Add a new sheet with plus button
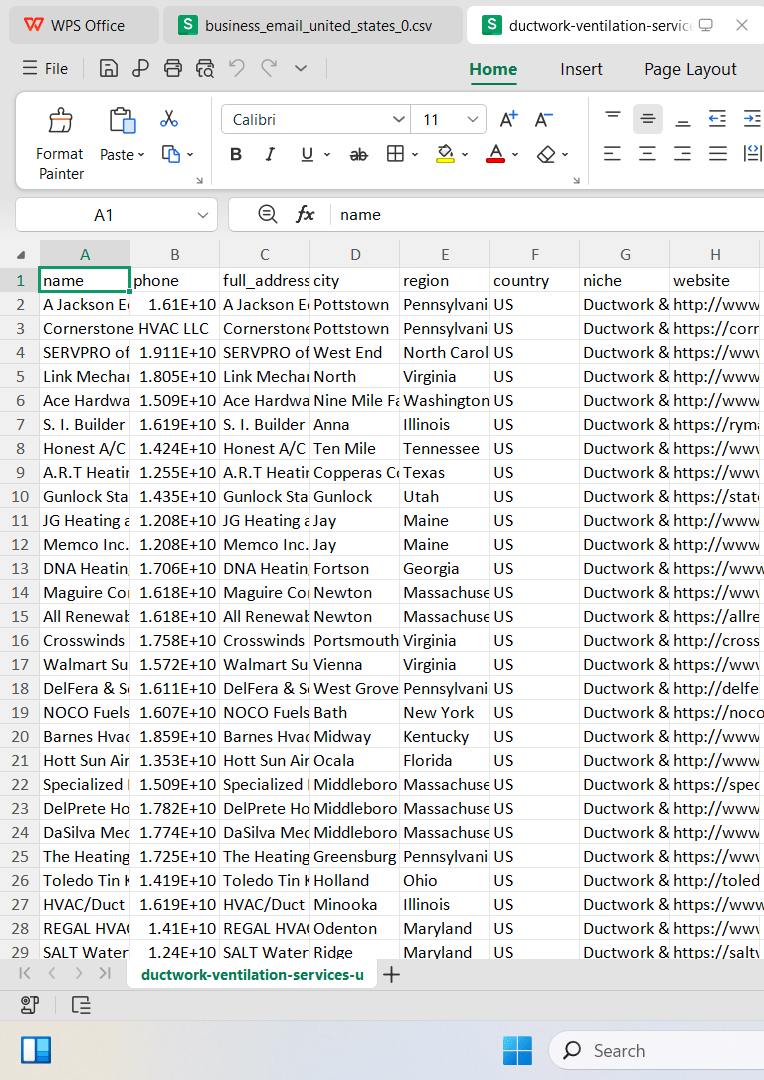Screen dimensions: 764x1080 [391, 974]
